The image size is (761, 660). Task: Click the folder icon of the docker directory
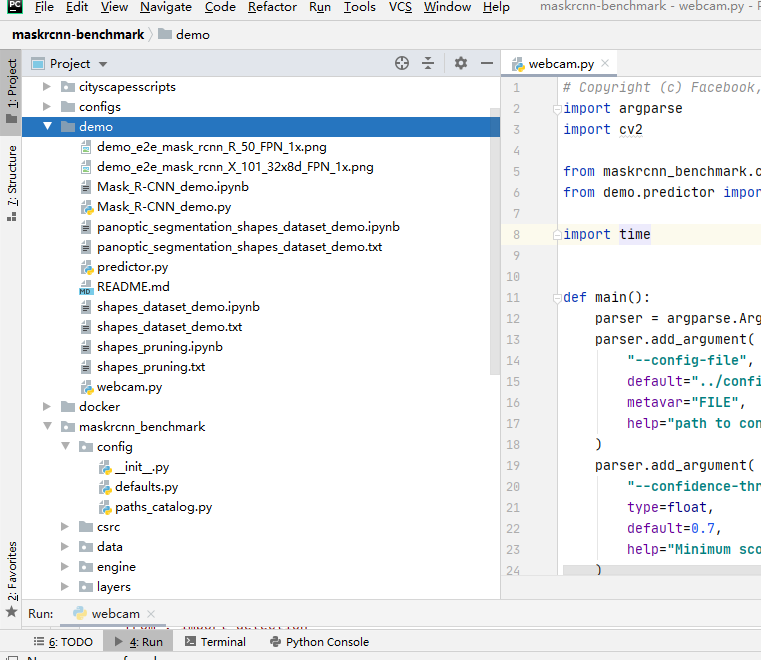[x=68, y=407]
